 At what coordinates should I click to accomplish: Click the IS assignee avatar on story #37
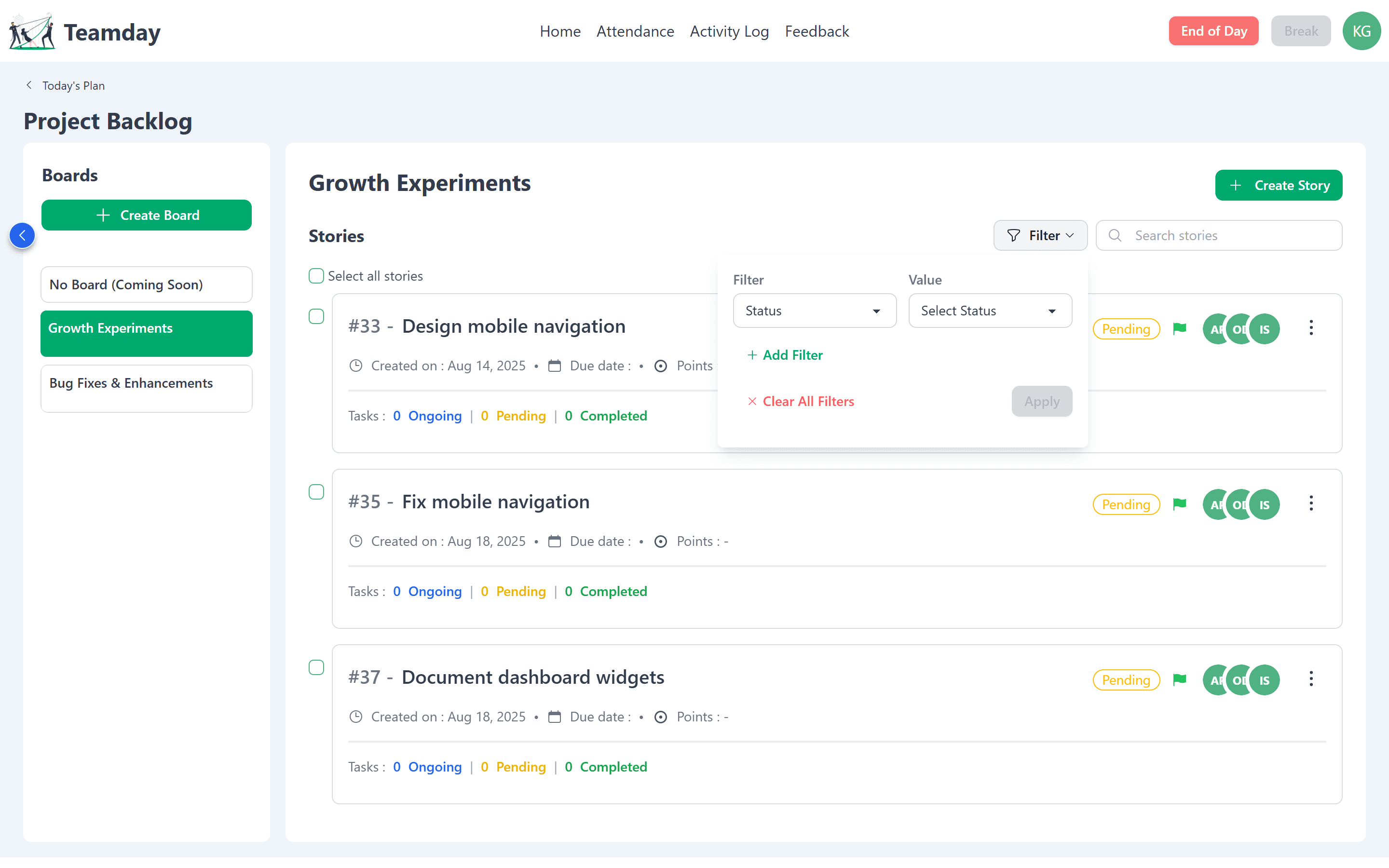[1265, 681]
